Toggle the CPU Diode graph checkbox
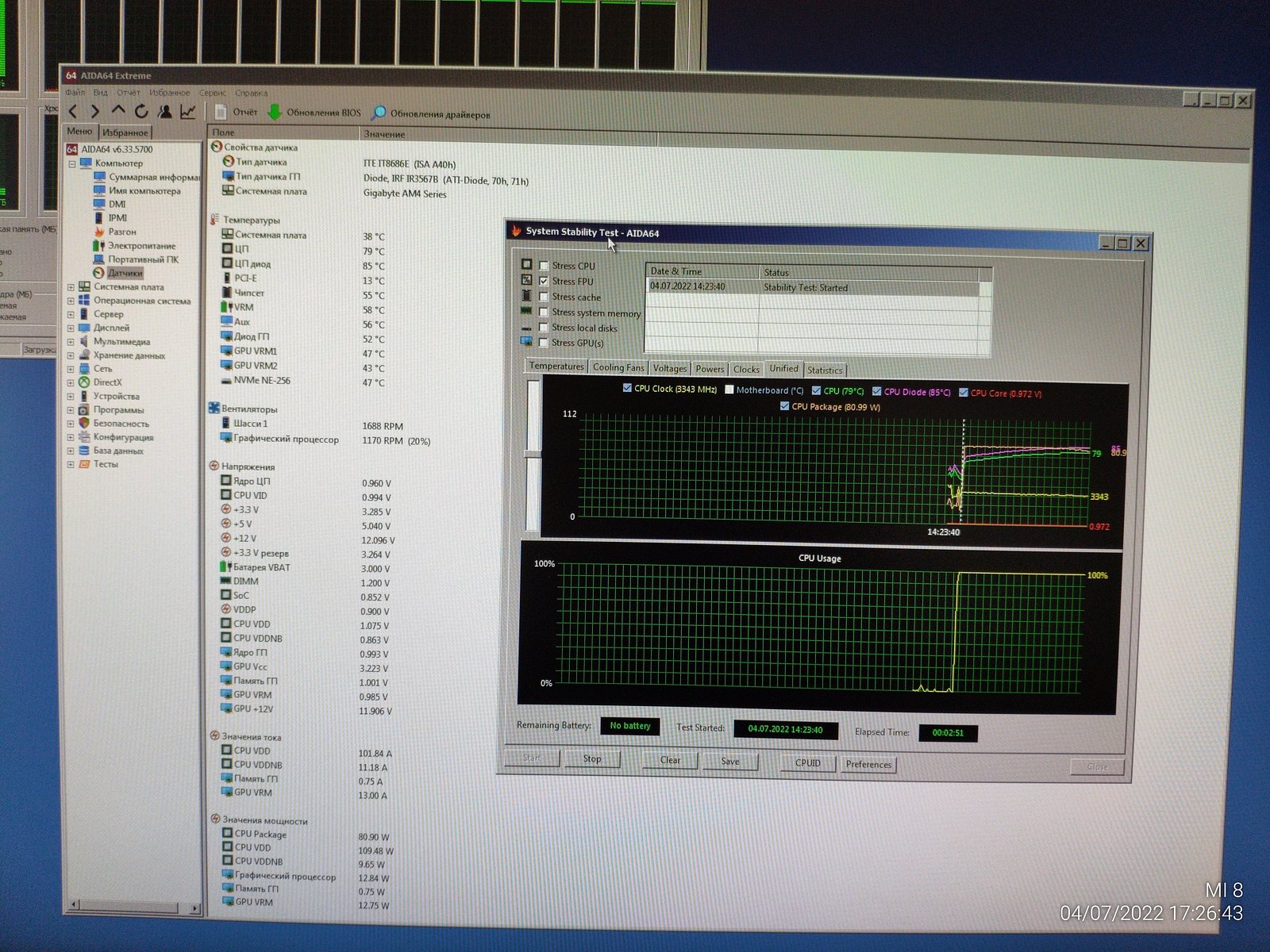Screen dimensions: 1270x952 (x=876, y=391)
